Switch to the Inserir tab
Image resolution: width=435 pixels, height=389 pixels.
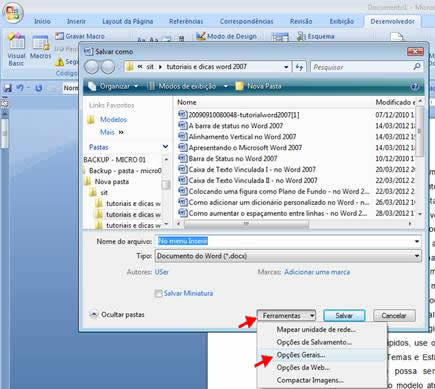(x=76, y=21)
